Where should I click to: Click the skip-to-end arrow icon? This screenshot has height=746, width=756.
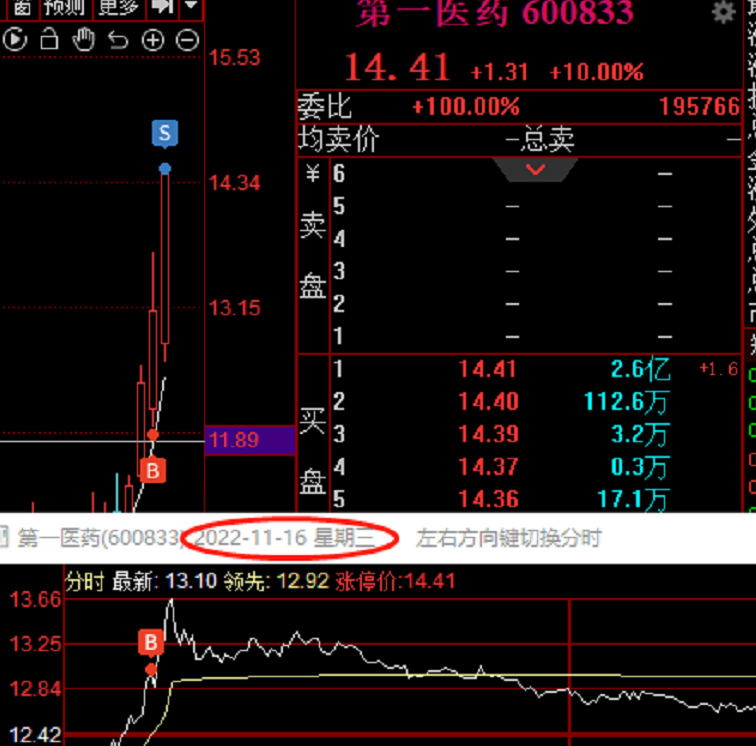pyautogui.click(x=162, y=7)
